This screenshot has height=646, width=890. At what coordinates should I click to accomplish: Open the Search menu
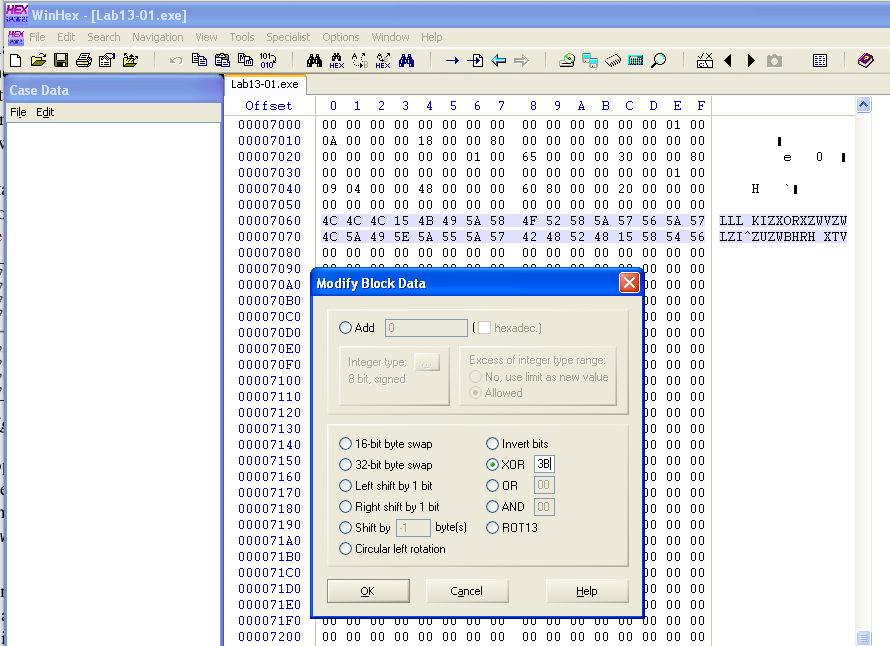tap(103, 37)
